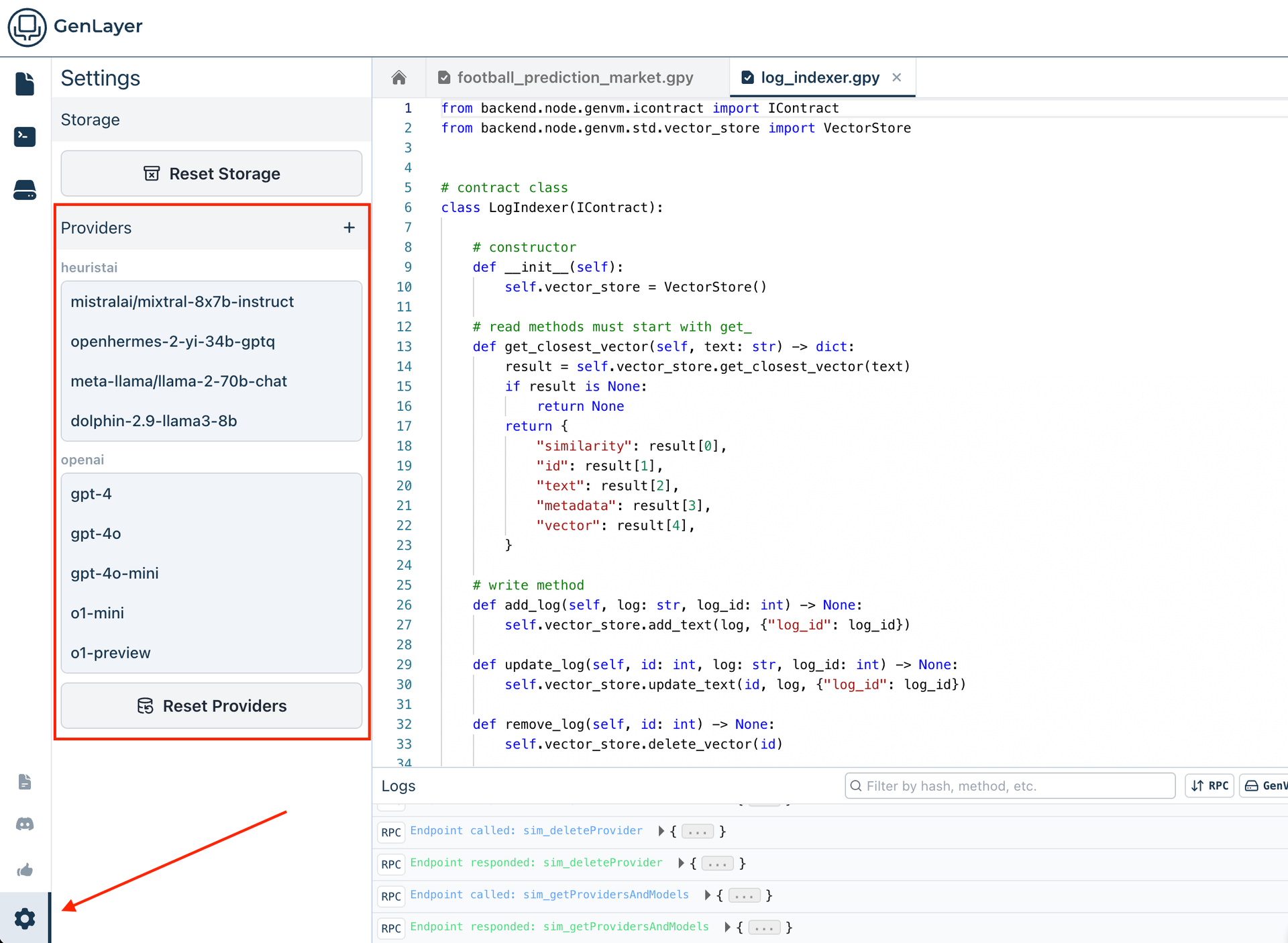Click the logs filter search field
Viewport: 1288px width, 943px height.
click(1010, 786)
